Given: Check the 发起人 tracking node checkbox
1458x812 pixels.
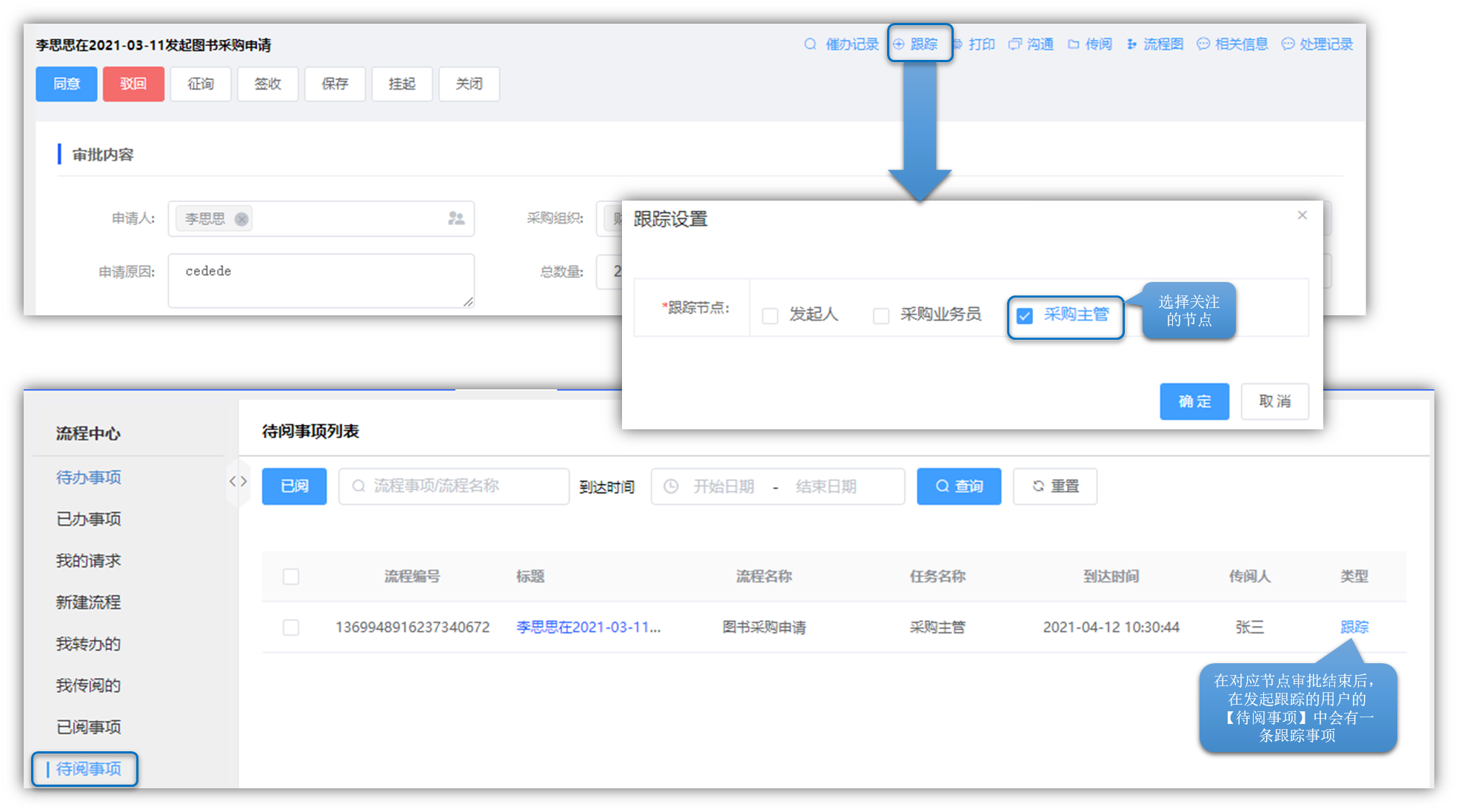Looking at the screenshot, I should coord(770,316).
